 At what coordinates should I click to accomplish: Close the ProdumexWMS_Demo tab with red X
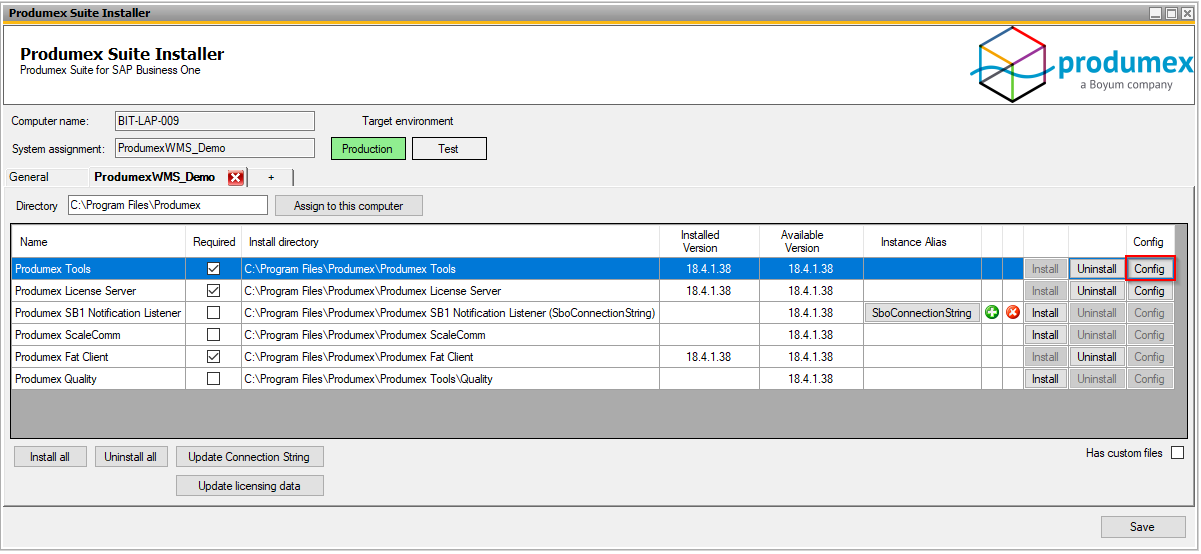[x=236, y=178]
